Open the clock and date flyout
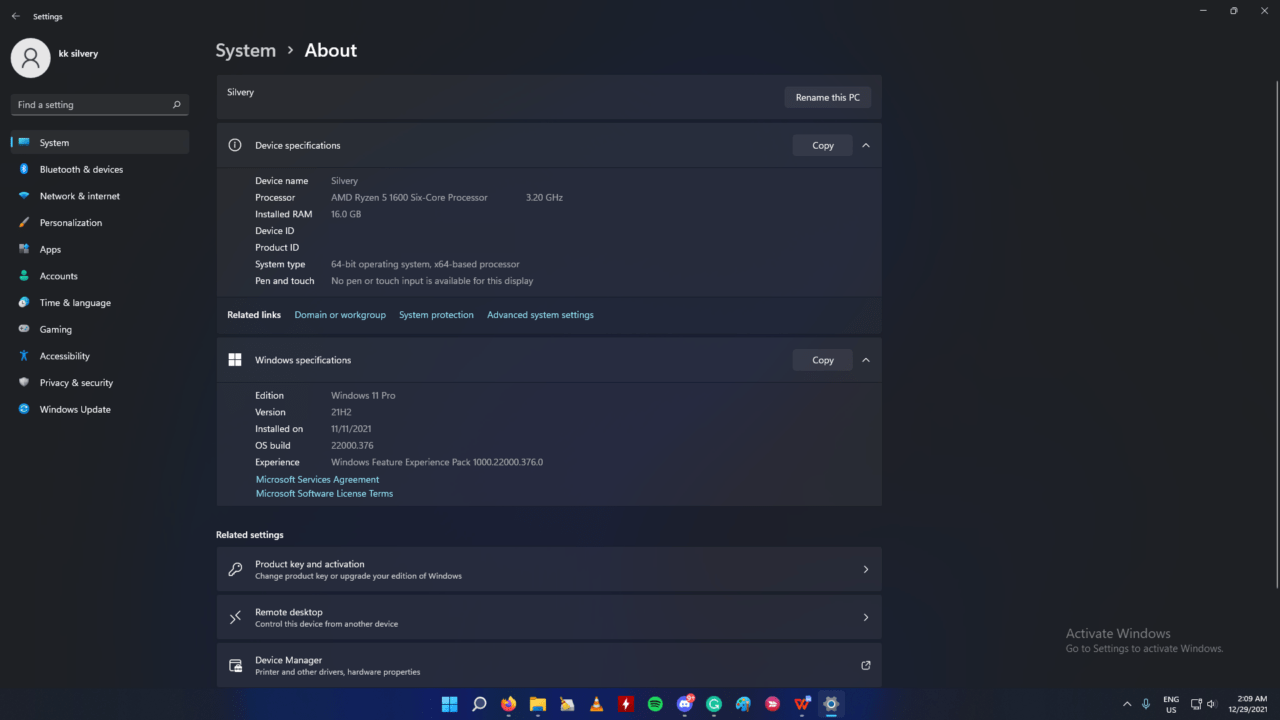Viewport: 1280px width, 720px height. (x=1250, y=704)
